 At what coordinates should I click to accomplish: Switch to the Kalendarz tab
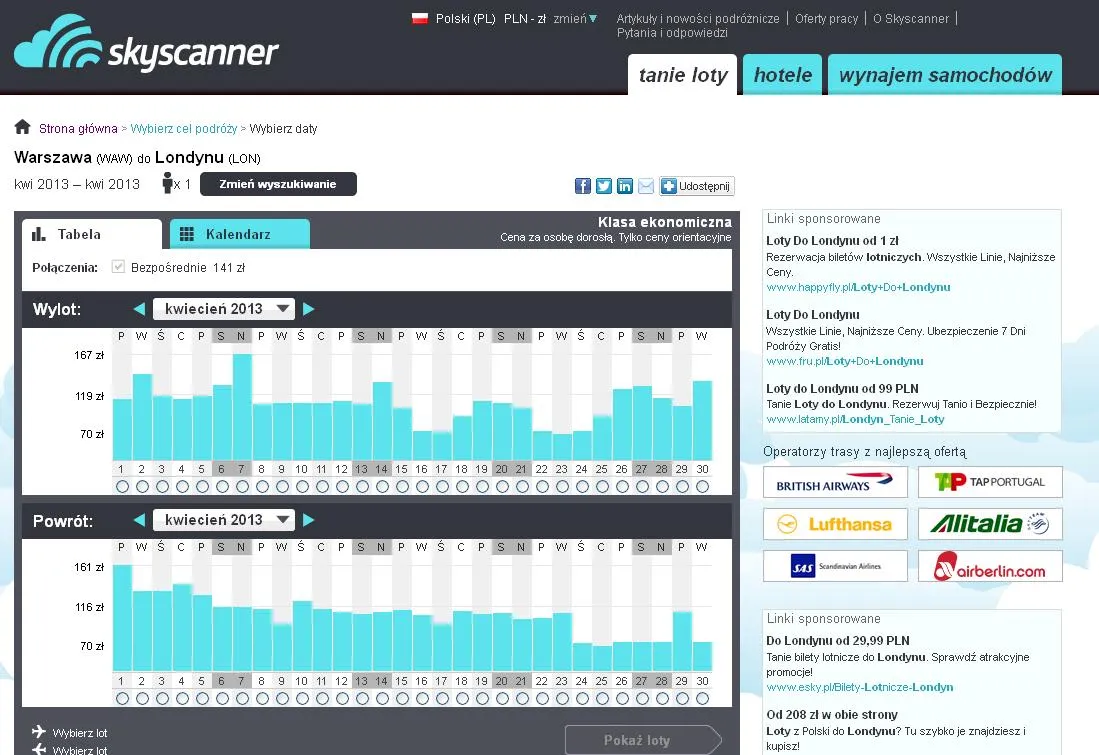(x=240, y=234)
